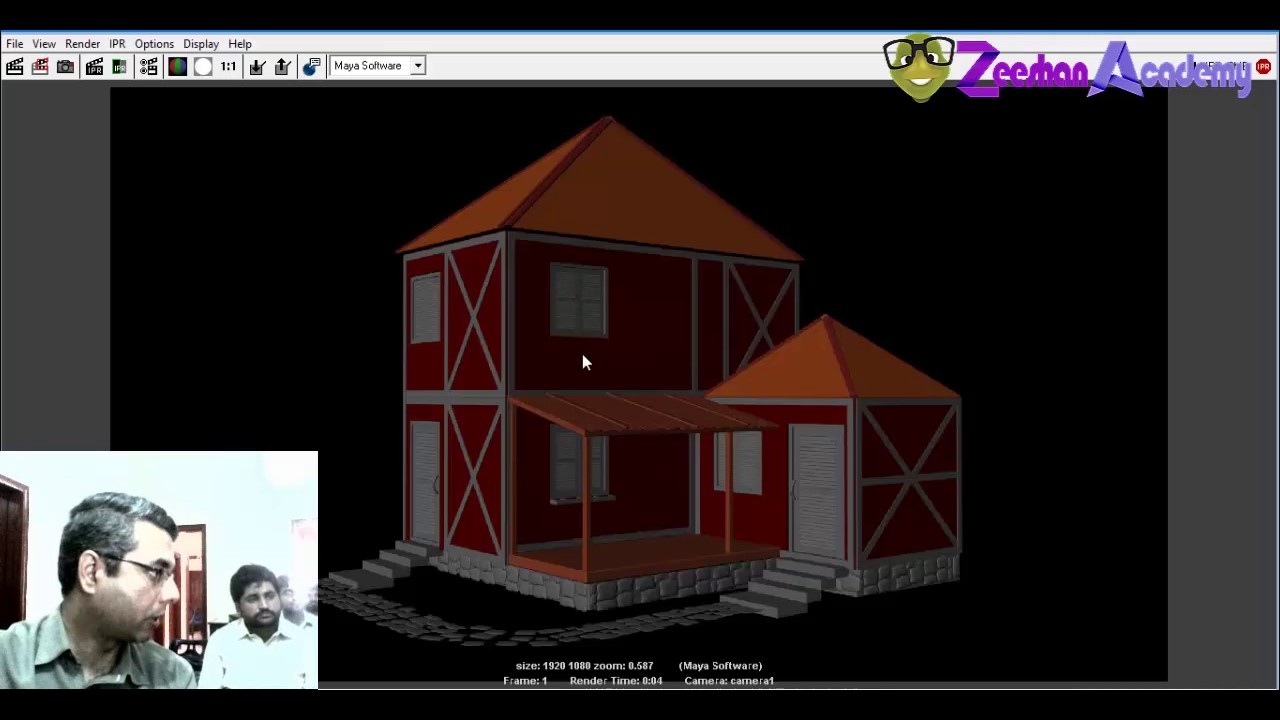Refresh the IPR image using green IPR icon
The image size is (1280, 720).
[119, 66]
